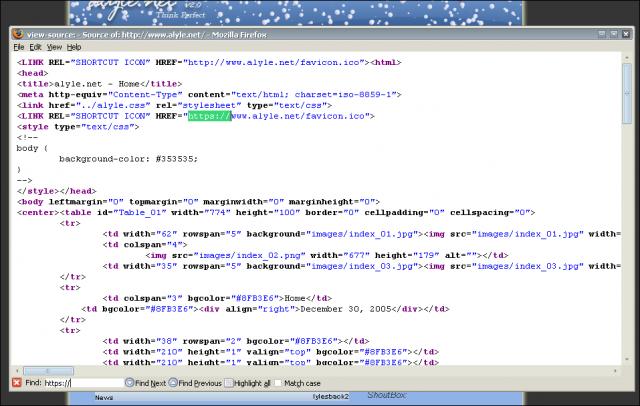Click horizontal scrollbar right arrow
The width and height of the screenshot is (640, 406).
pos(615,371)
